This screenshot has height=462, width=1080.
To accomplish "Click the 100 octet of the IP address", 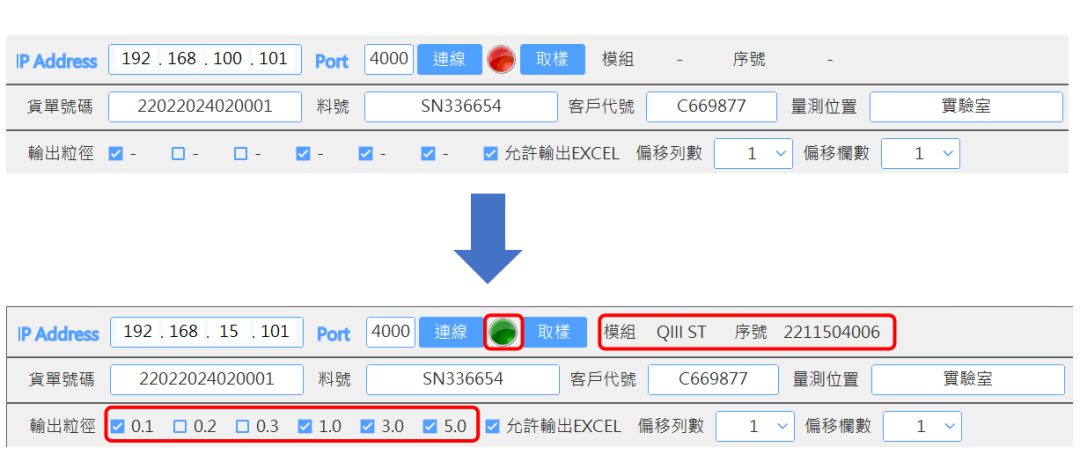I will 228,59.
